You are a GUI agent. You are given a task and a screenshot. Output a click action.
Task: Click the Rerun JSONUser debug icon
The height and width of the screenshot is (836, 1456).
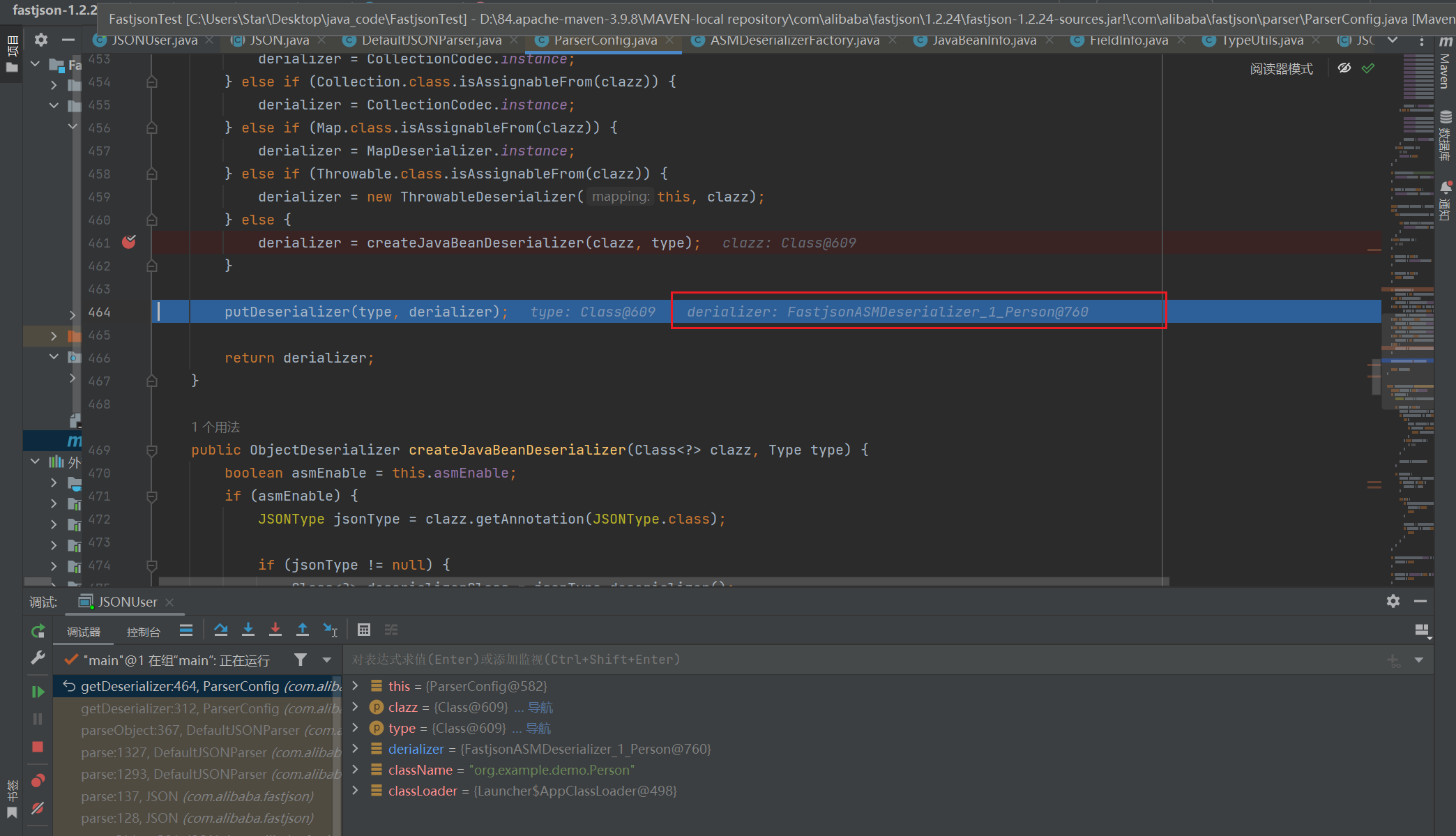point(38,631)
